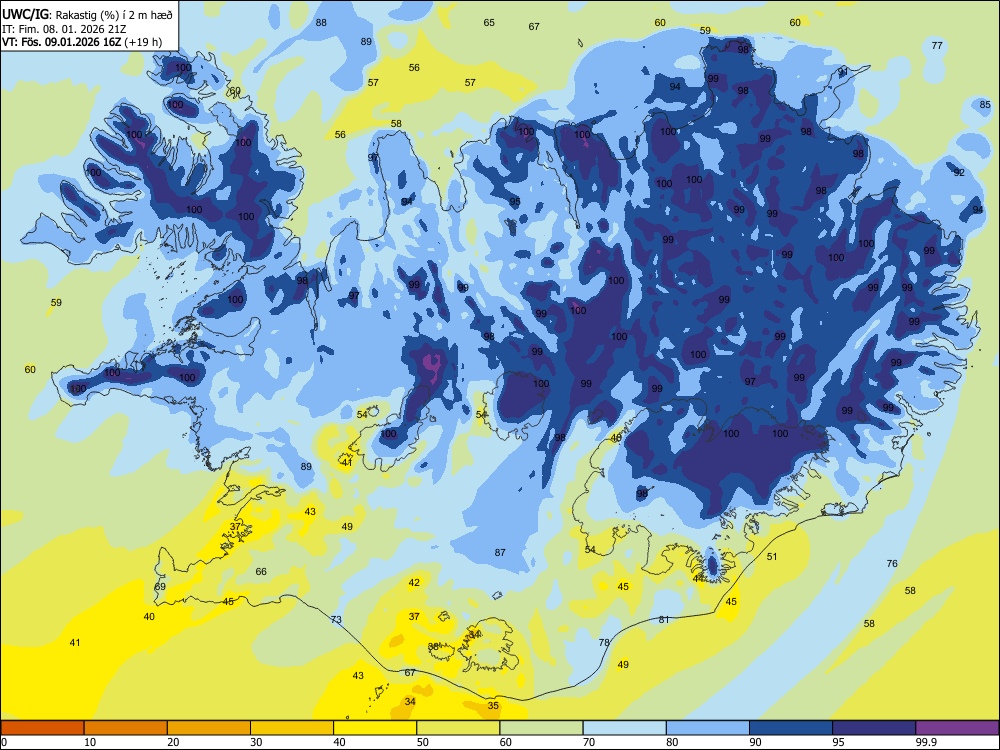Click the 10–20 orange legend swatch
Image resolution: width=1000 pixels, height=750 pixels.
pyautogui.click(x=126, y=728)
